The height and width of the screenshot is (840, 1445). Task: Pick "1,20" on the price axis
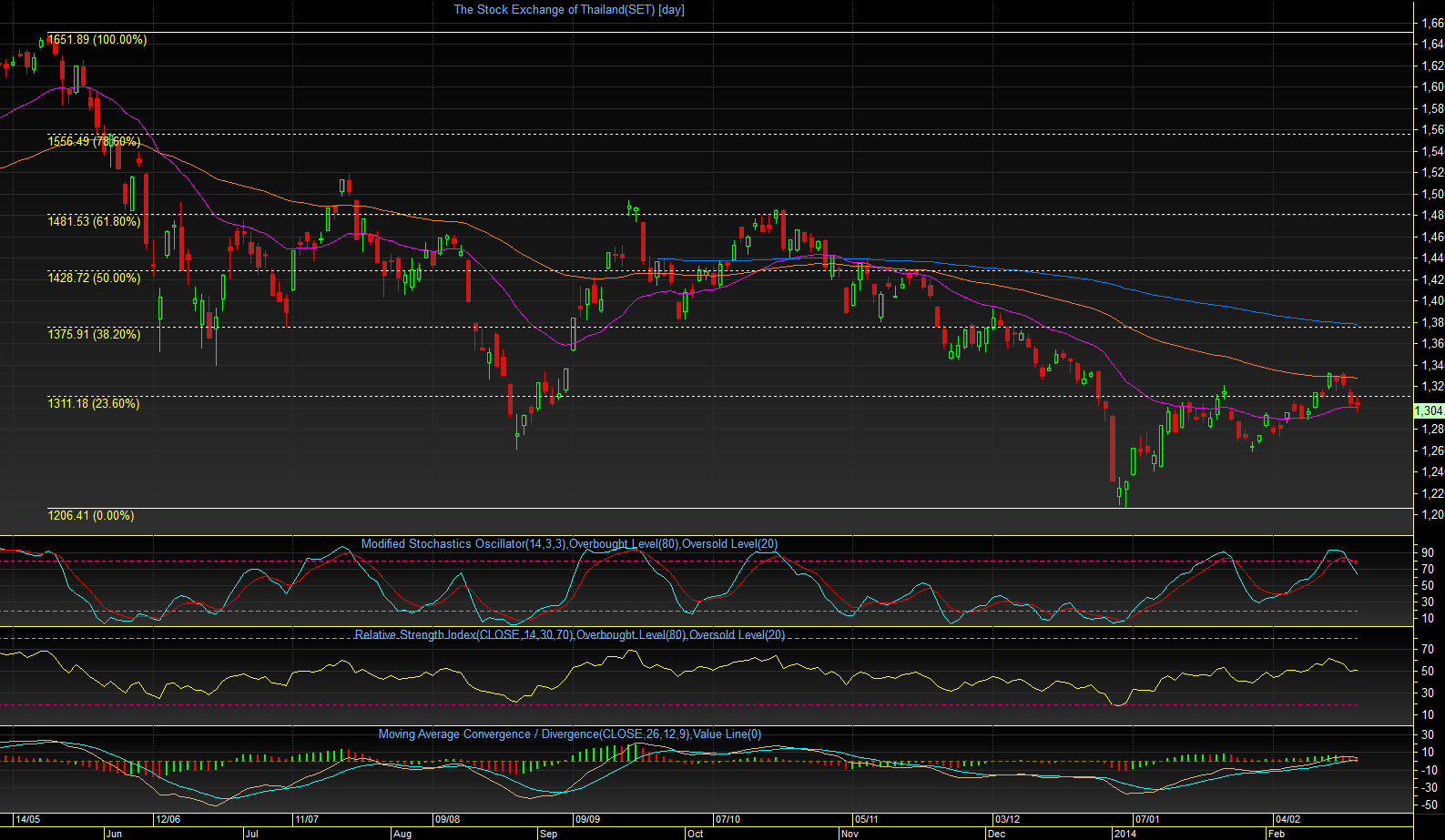(x=1432, y=515)
